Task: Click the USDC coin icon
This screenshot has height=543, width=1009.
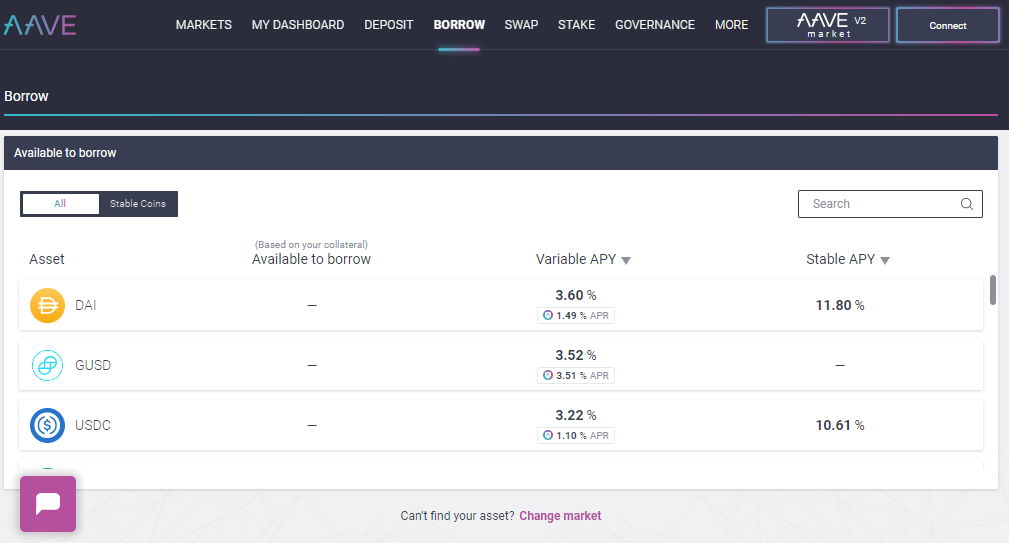Action: pyautogui.click(x=48, y=425)
